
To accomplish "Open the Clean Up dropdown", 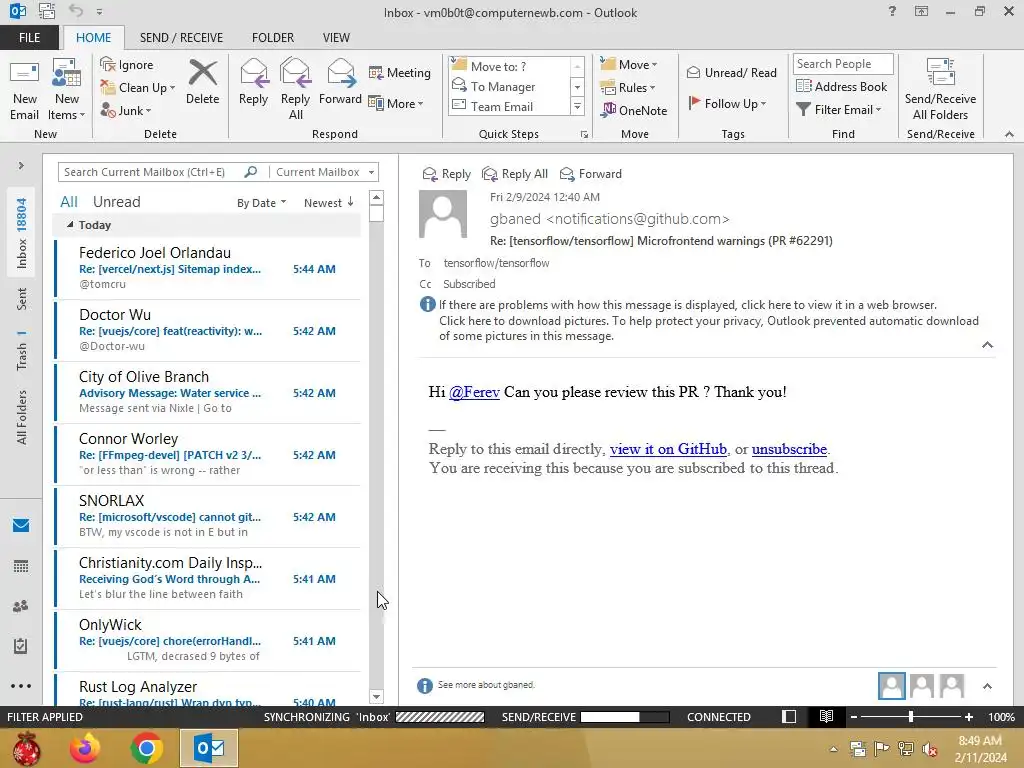I will pyautogui.click(x=138, y=88).
